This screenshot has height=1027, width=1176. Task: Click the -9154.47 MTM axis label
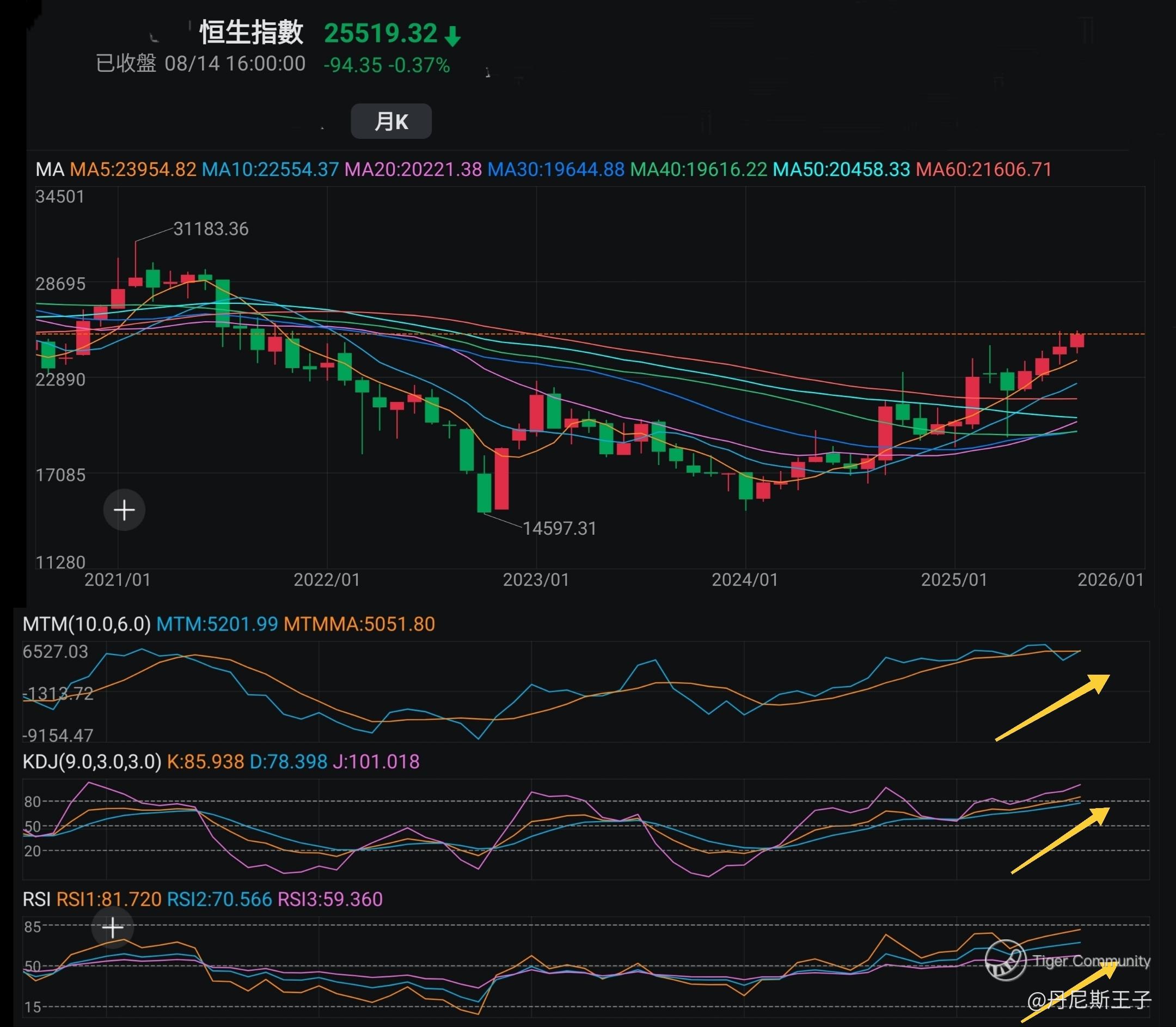click(57, 735)
